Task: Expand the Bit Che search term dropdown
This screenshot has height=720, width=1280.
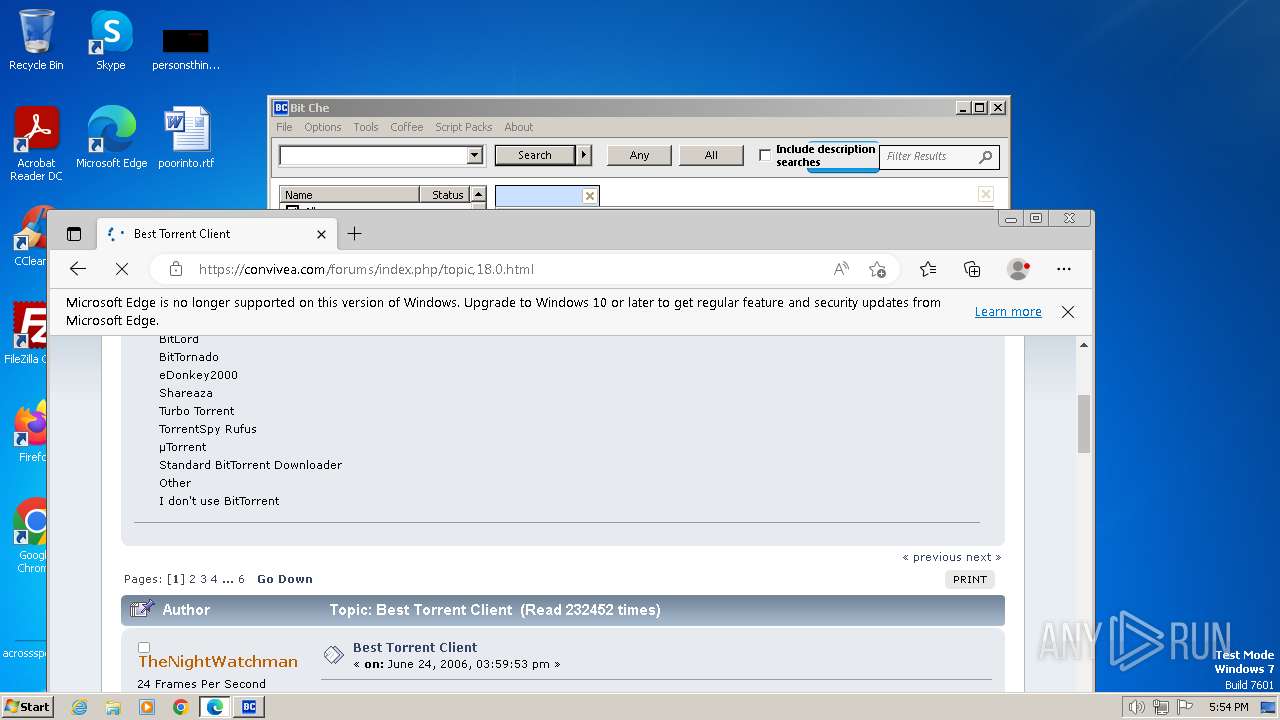Action: click(x=475, y=156)
